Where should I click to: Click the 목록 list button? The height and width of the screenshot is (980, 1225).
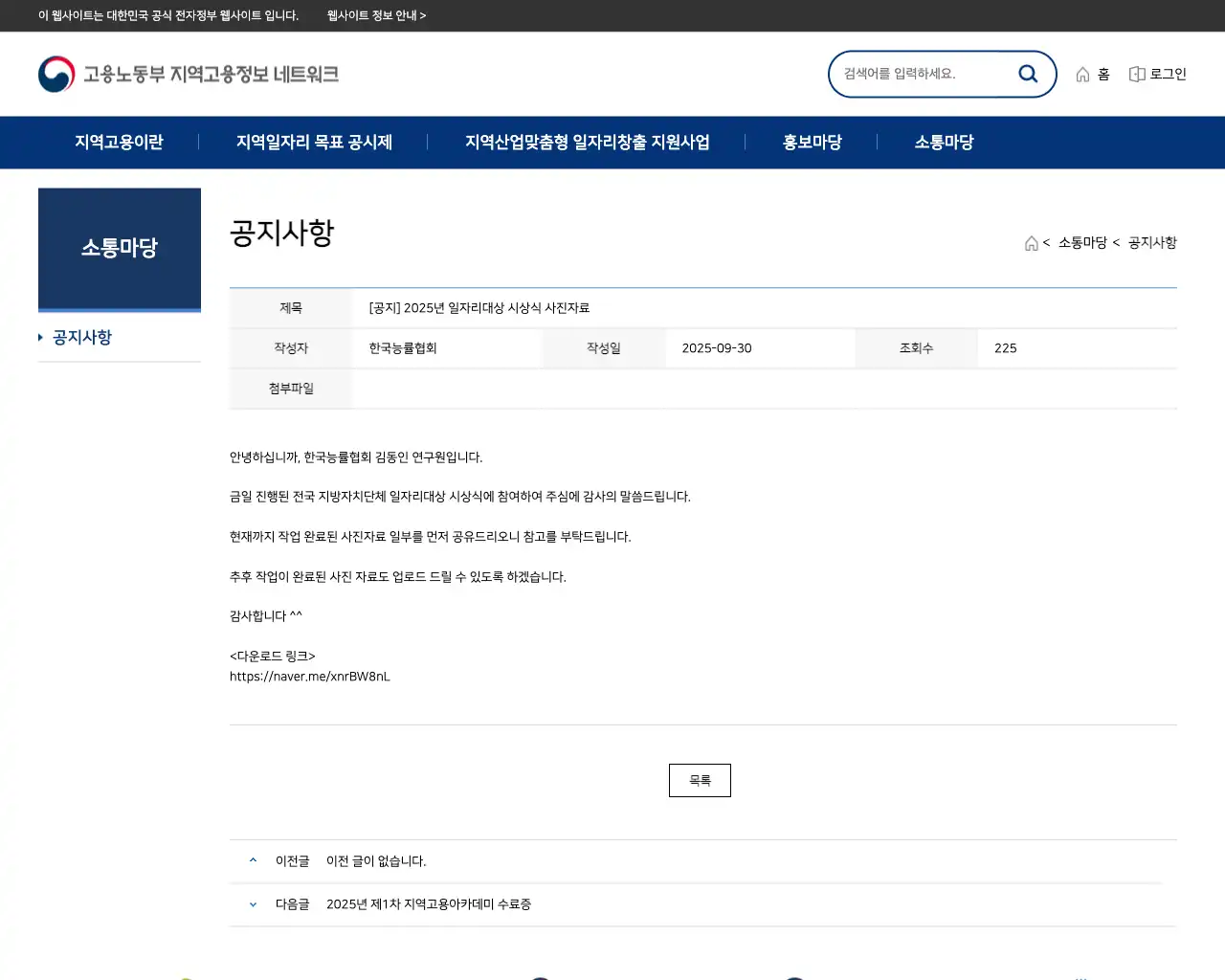click(x=699, y=780)
